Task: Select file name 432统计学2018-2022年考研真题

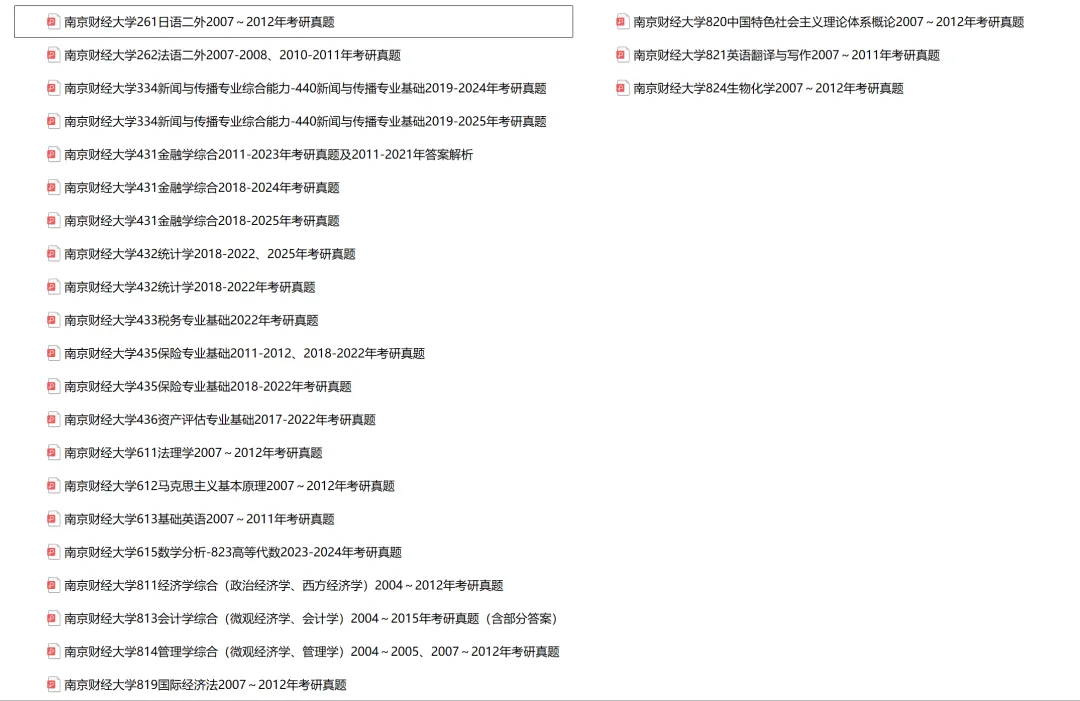Action: pos(189,287)
